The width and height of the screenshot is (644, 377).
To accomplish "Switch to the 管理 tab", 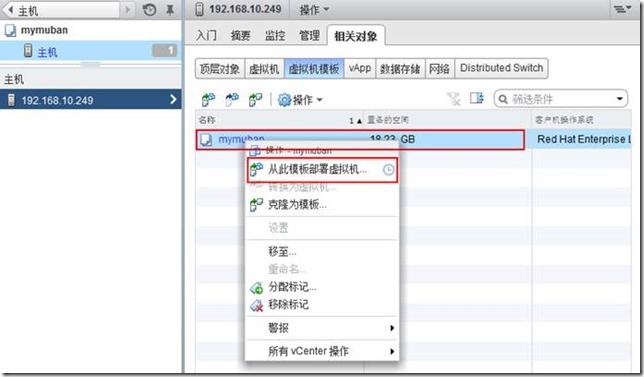I will [x=309, y=35].
